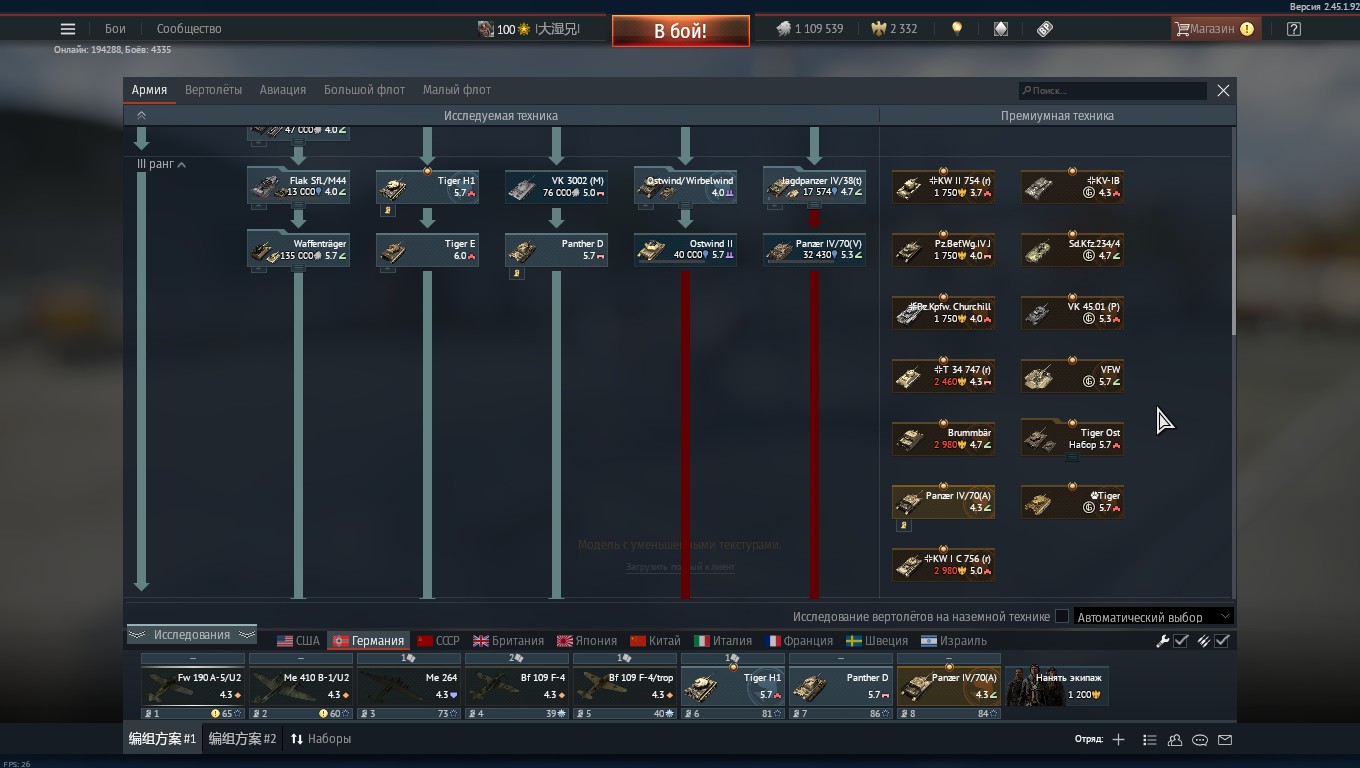Open the hamburger main menu
1360x768 pixels.
point(68,29)
